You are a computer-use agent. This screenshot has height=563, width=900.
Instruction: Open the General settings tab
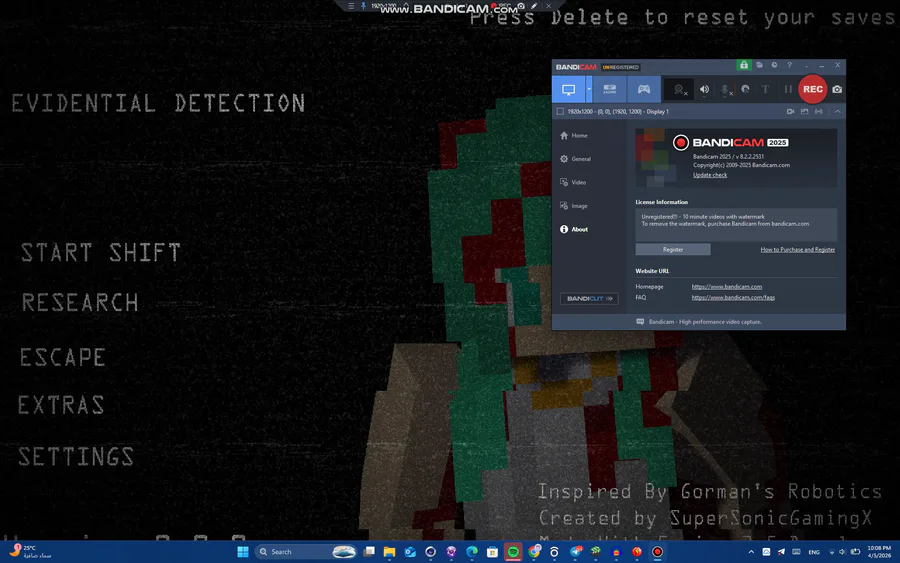pos(576,159)
